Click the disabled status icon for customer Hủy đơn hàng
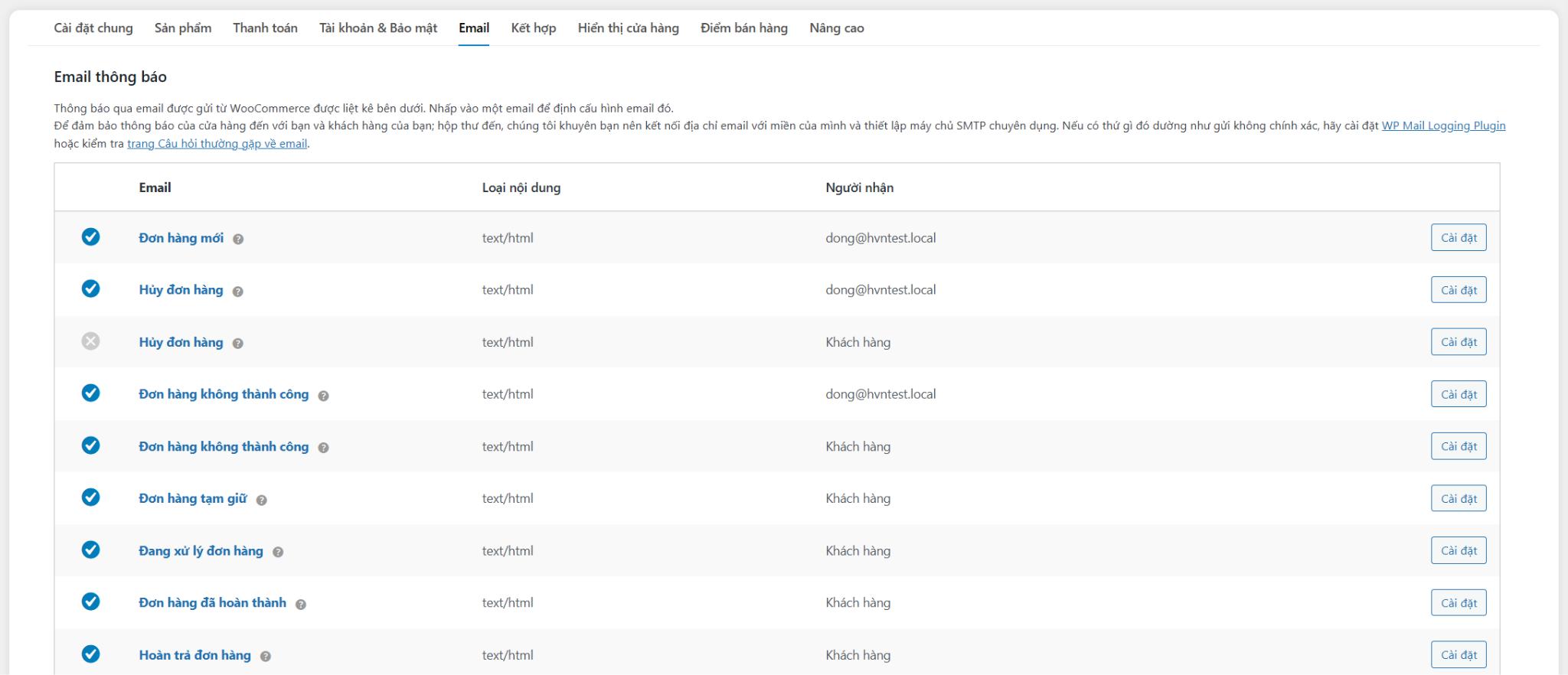Screen dimensions: 1568x675 (90, 341)
